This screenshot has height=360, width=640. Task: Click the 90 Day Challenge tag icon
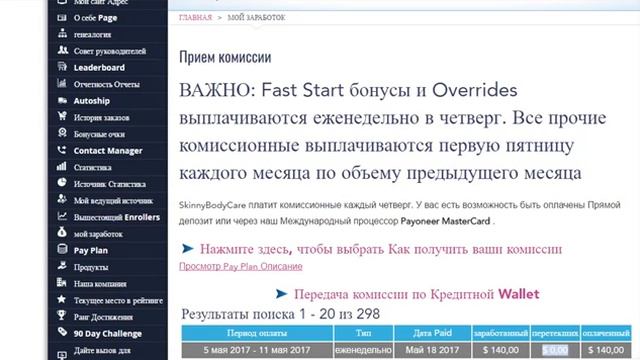coord(62,332)
